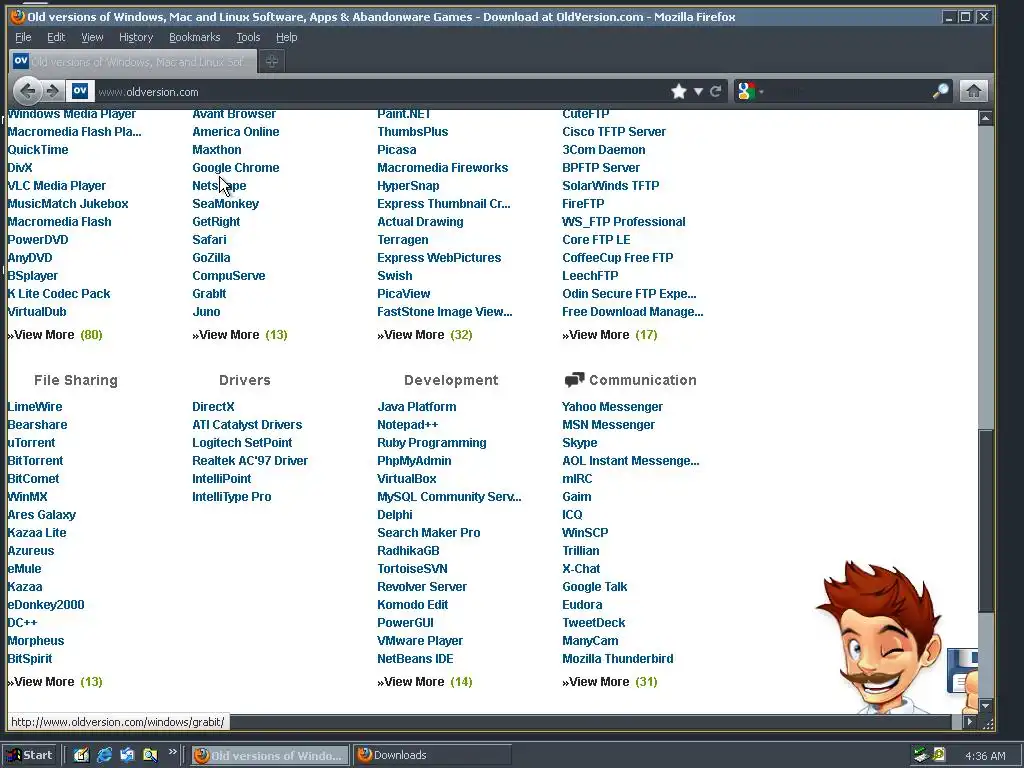Click the horizontal scrollbar right arrow
The width and height of the screenshot is (1024, 768).
970,722
